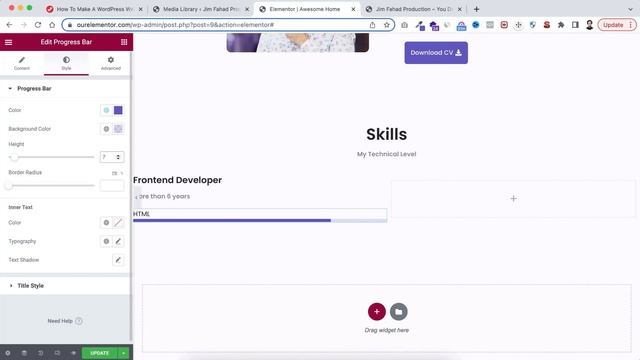Go back in browser history
Viewport: 640px width, 360px height.
9,25
